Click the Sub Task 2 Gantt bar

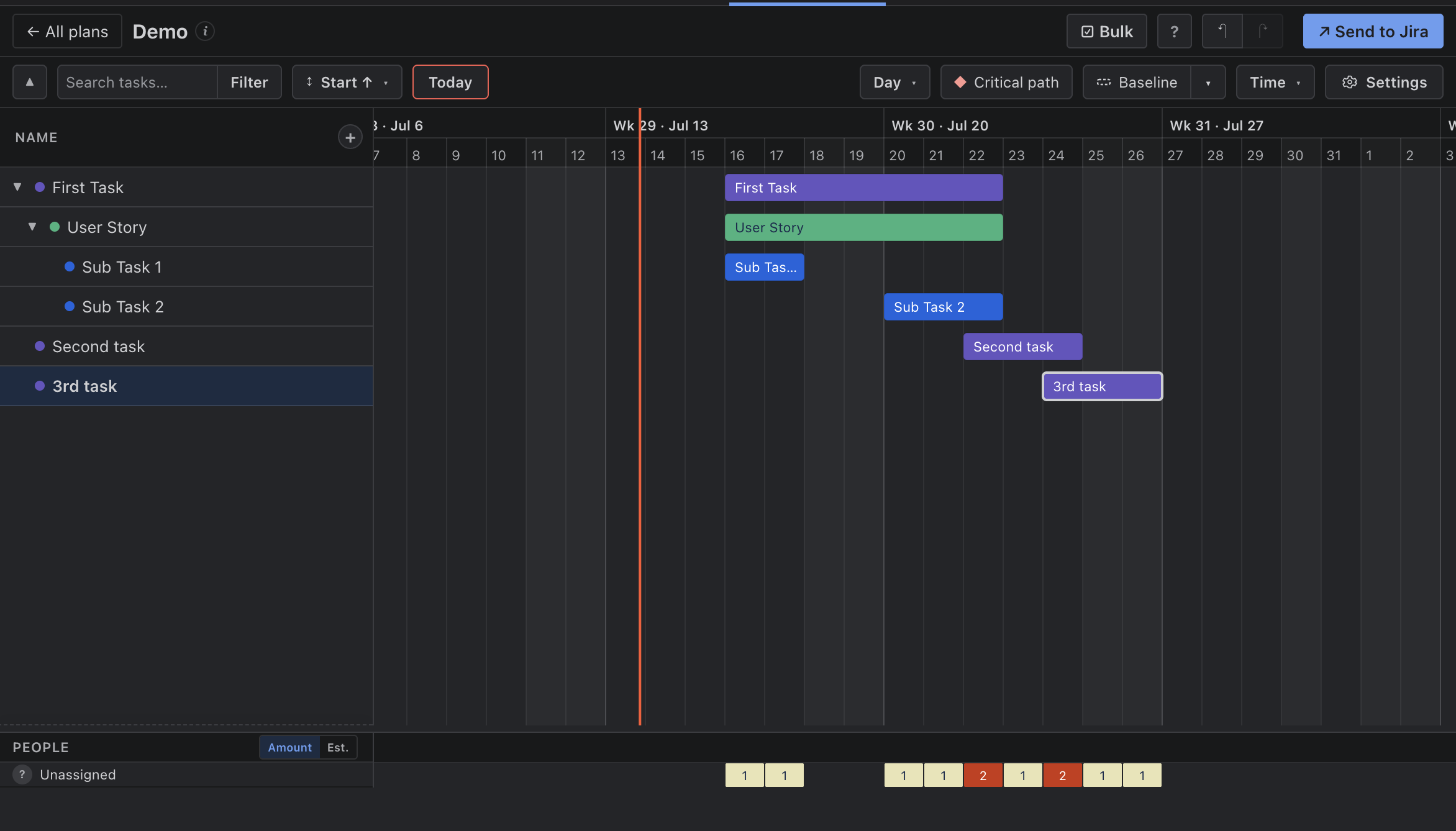tap(943, 307)
